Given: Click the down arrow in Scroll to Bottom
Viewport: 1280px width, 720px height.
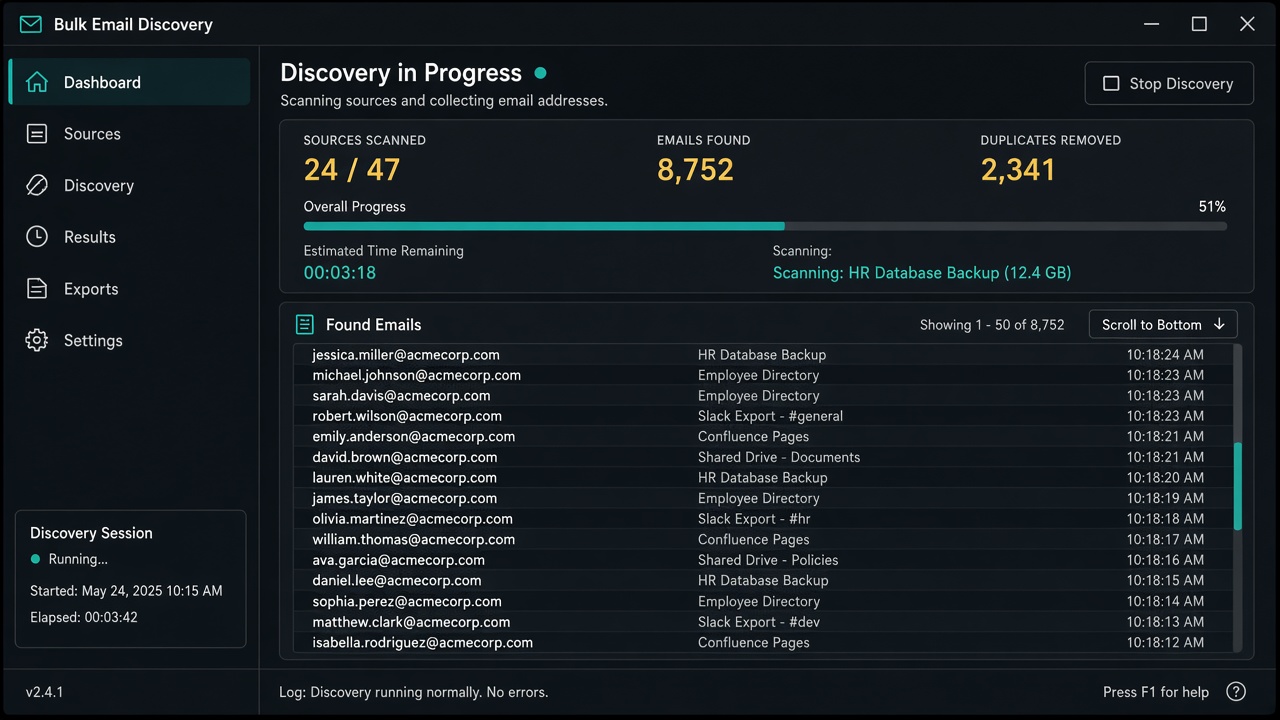Looking at the screenshot, I should click(1219, 324).
